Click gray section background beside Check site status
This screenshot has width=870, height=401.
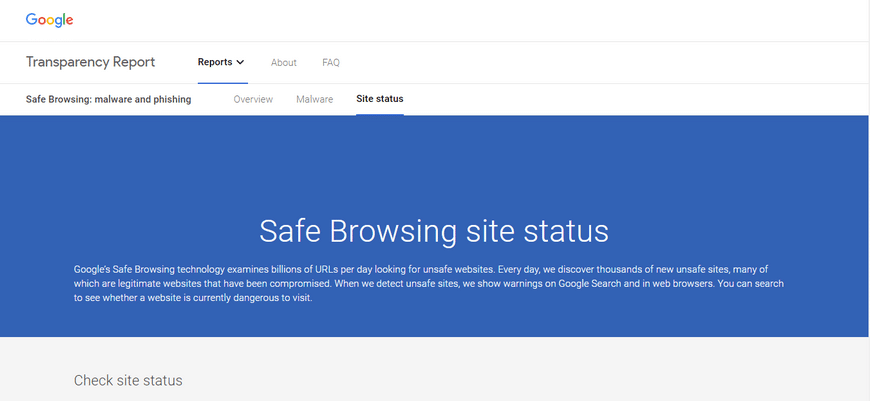tap(499, 380)
